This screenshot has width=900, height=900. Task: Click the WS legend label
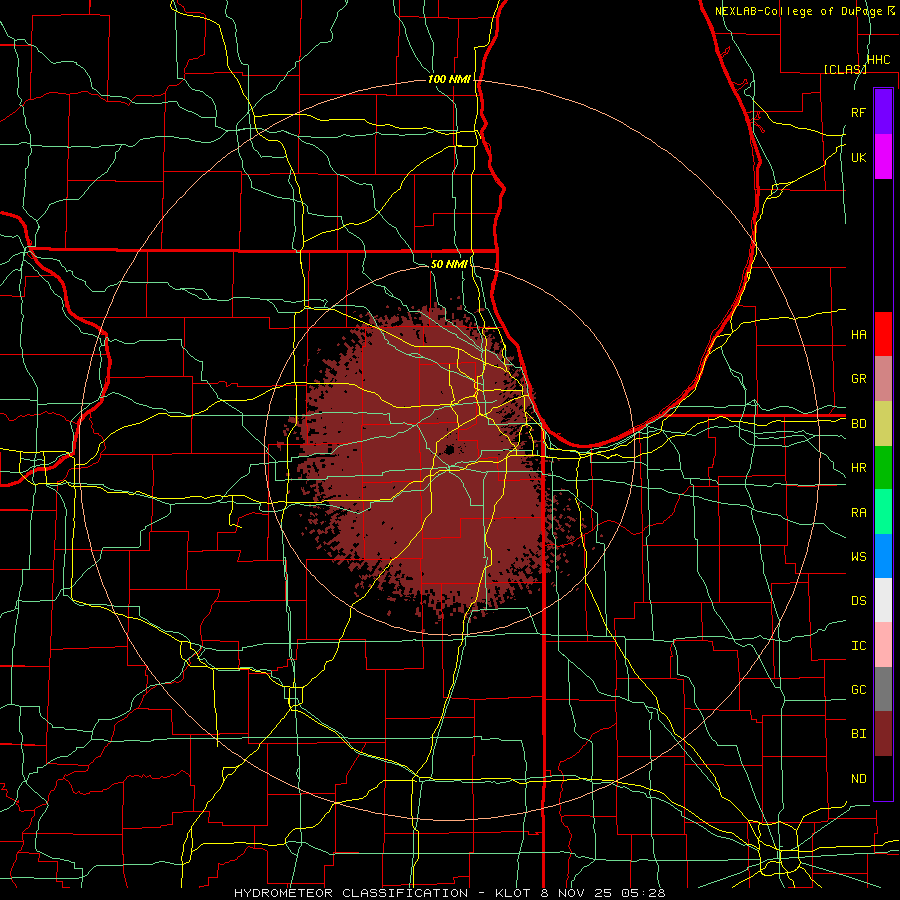859,557
